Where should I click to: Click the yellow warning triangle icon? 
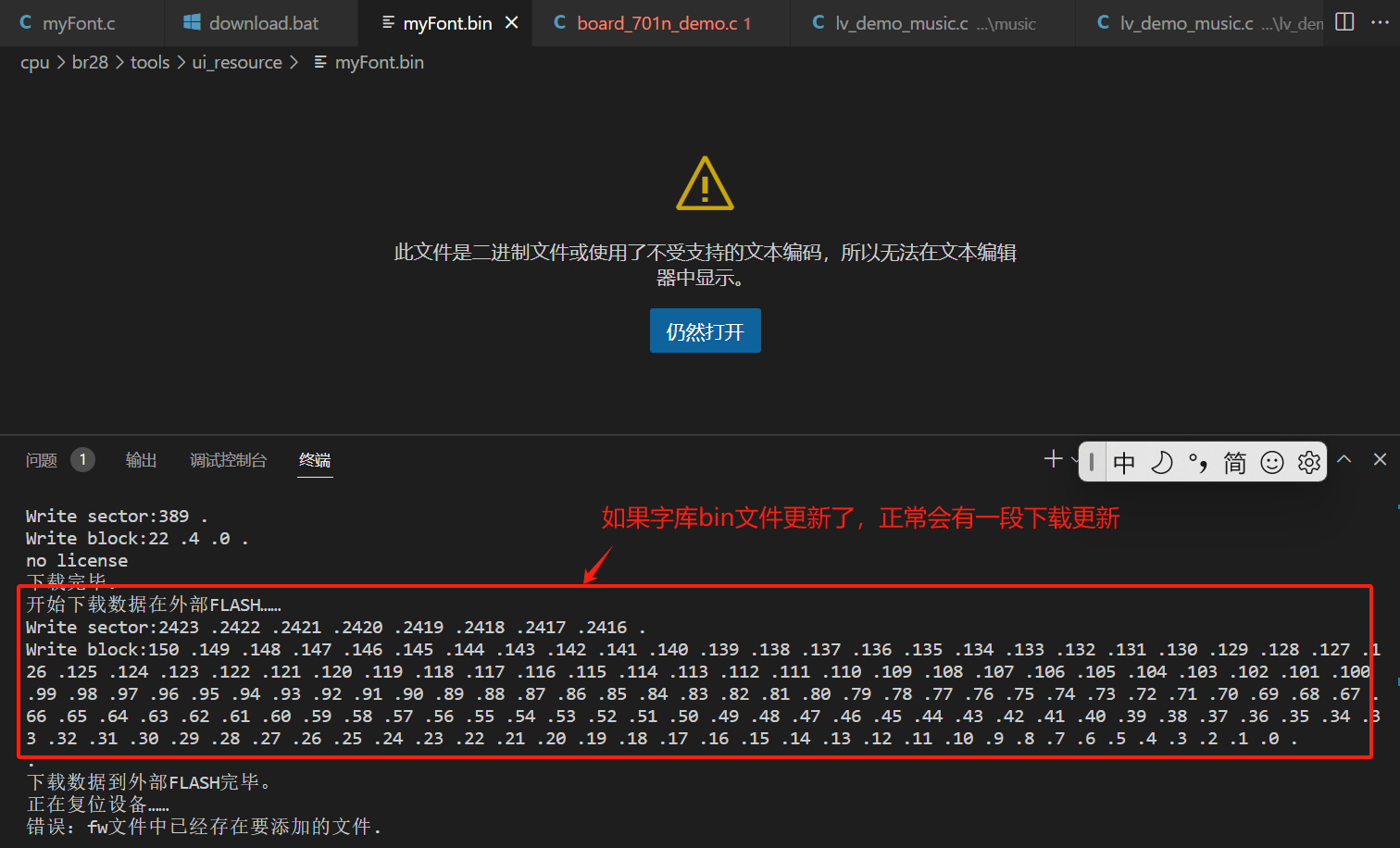click(706, 183)
